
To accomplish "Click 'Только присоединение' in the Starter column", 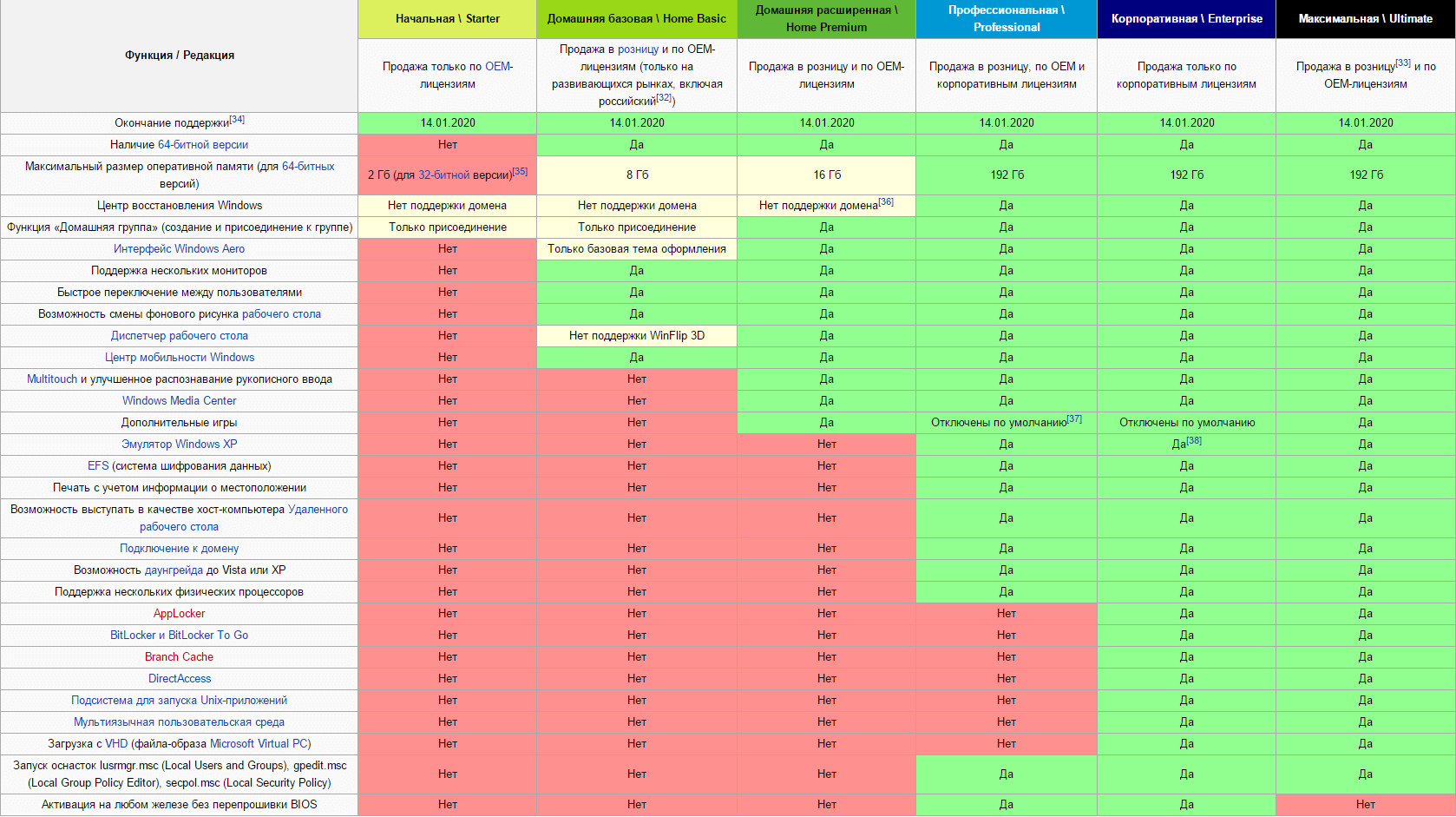I will tap(448, 227).
